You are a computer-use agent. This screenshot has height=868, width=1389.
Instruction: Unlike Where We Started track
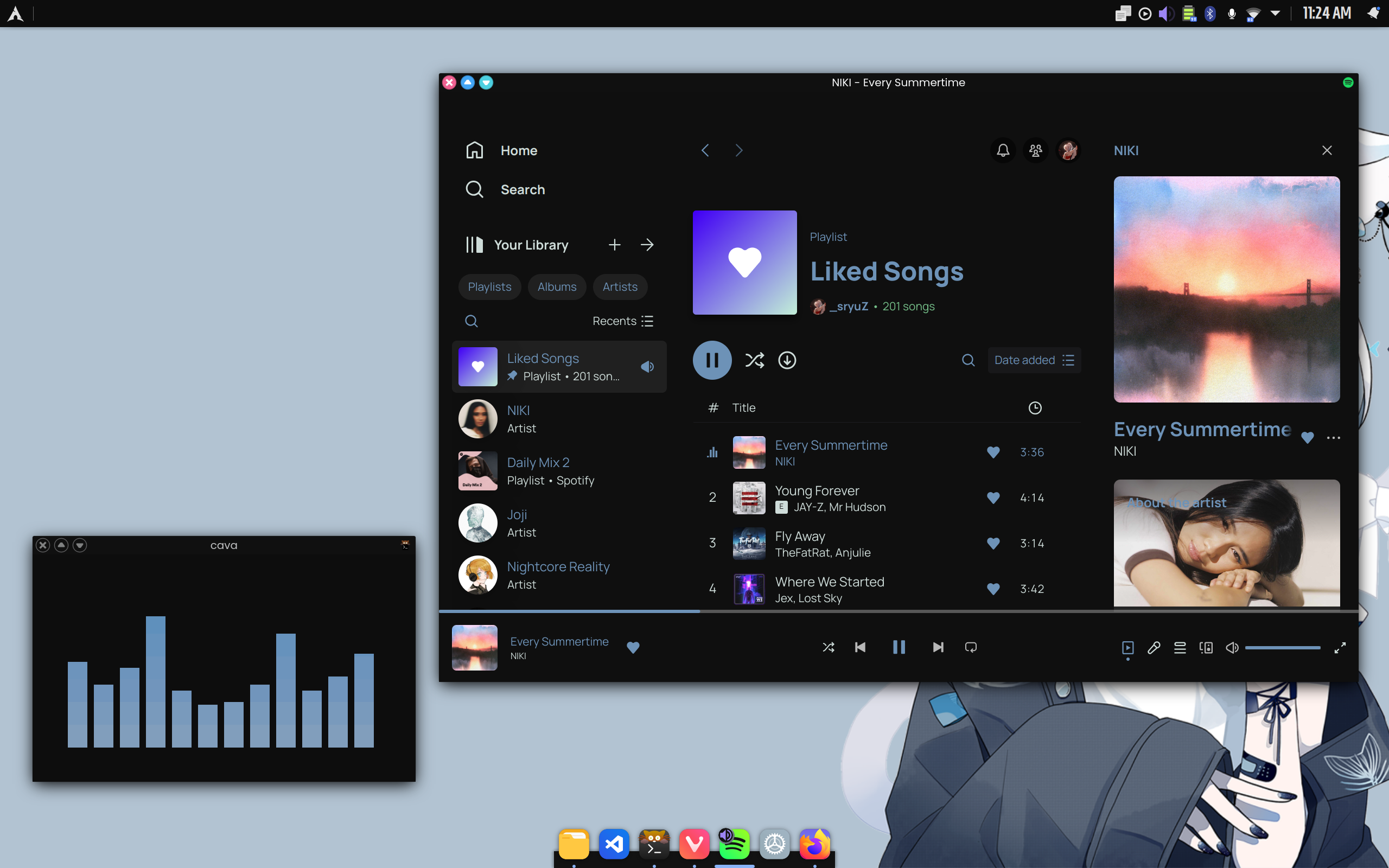[993, 589]
